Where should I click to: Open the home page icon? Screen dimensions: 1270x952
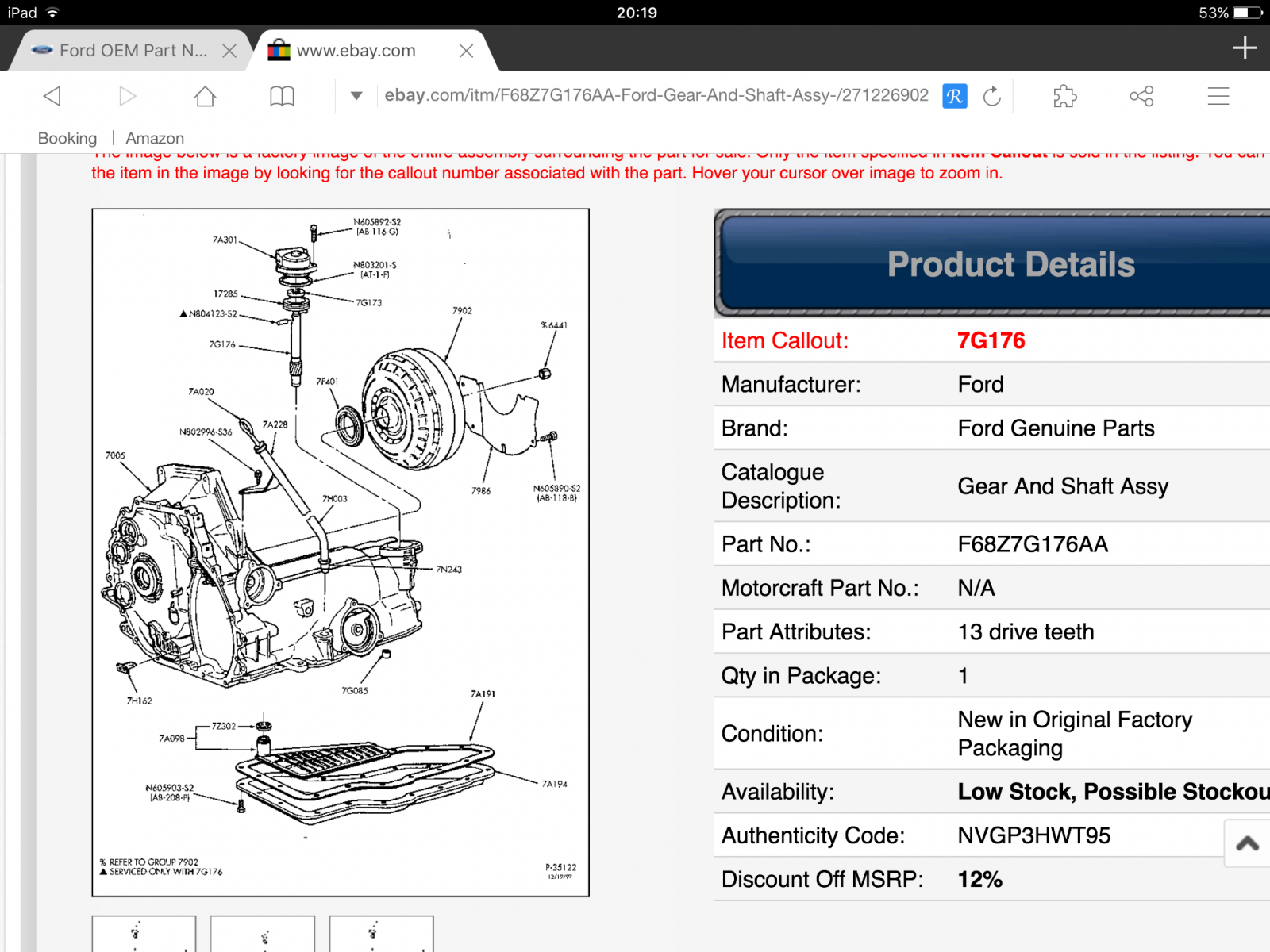pos(206,96)
